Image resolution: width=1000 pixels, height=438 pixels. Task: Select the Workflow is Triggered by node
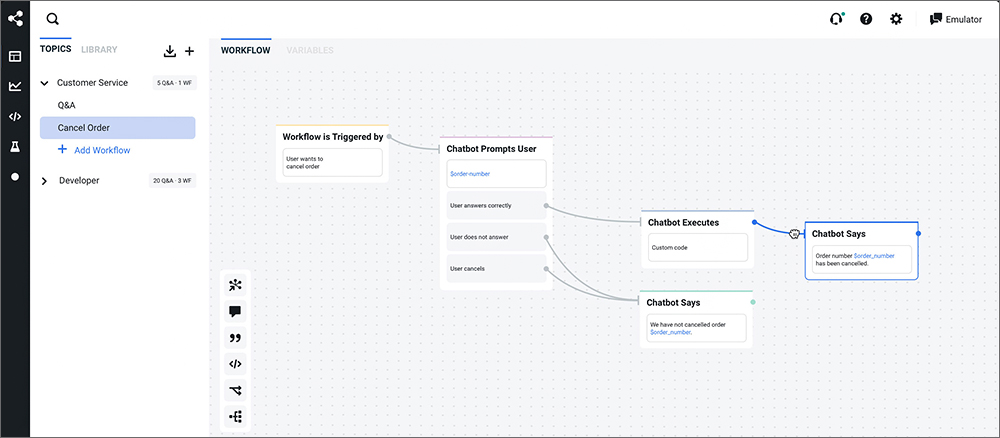pos(332,136)
